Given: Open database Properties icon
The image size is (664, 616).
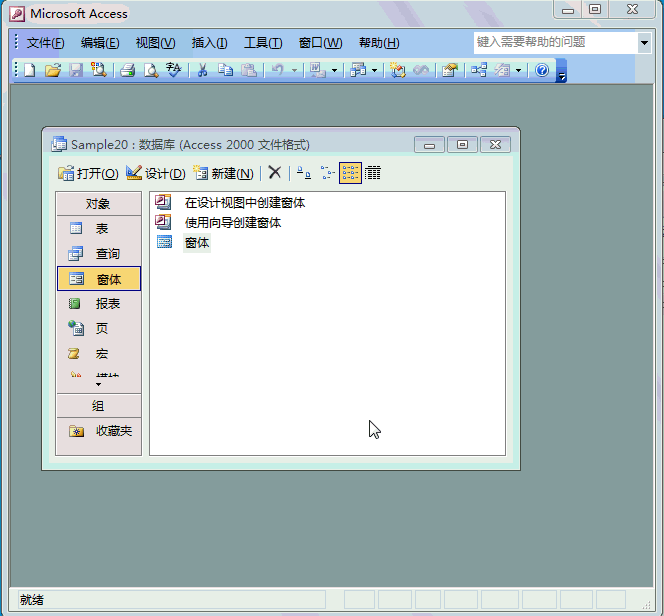Looking at the screenshot, I should click(x=450, y=70).
